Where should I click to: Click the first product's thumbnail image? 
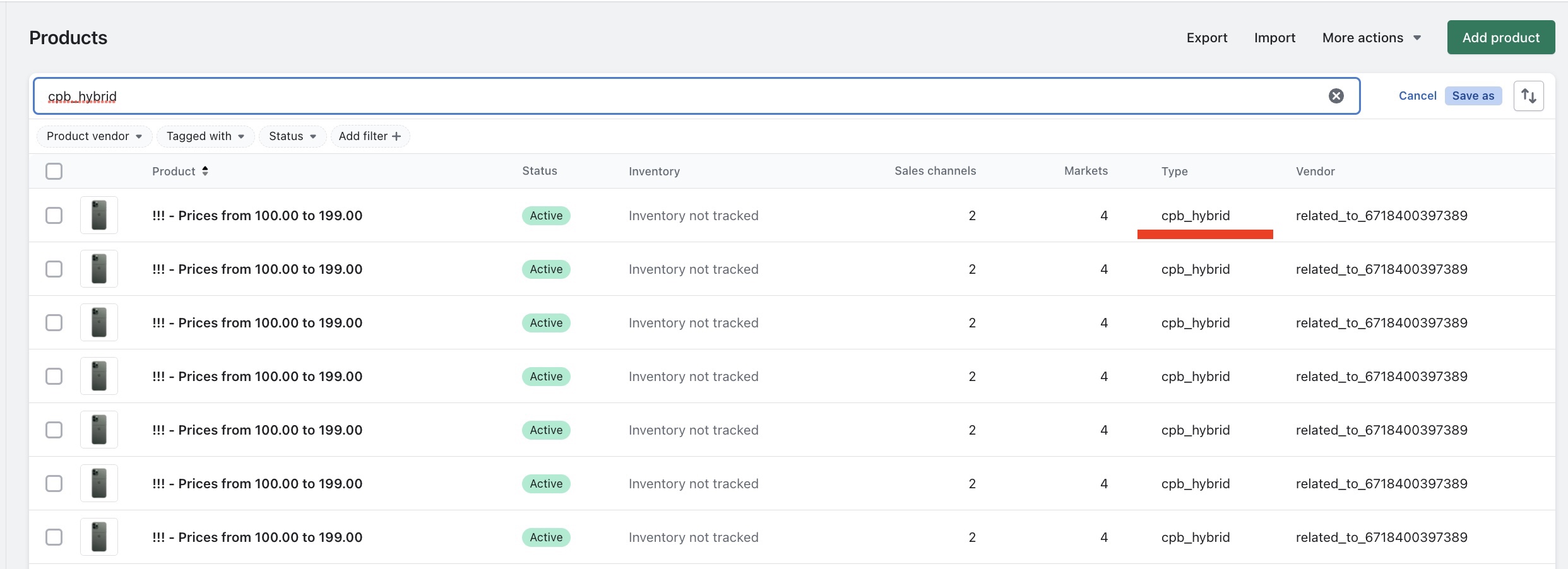coord(98,215)
